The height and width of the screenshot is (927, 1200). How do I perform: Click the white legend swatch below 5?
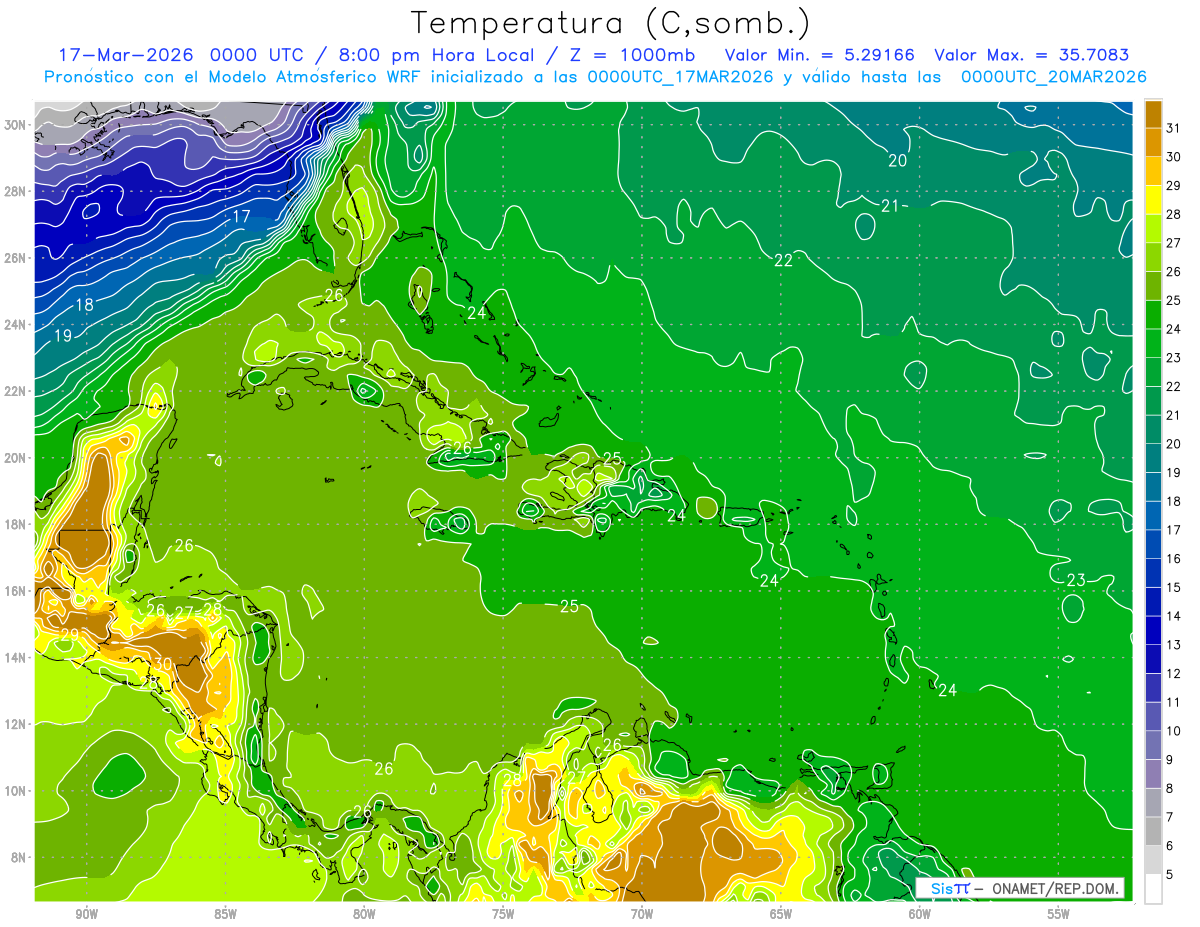[1153, 889]
